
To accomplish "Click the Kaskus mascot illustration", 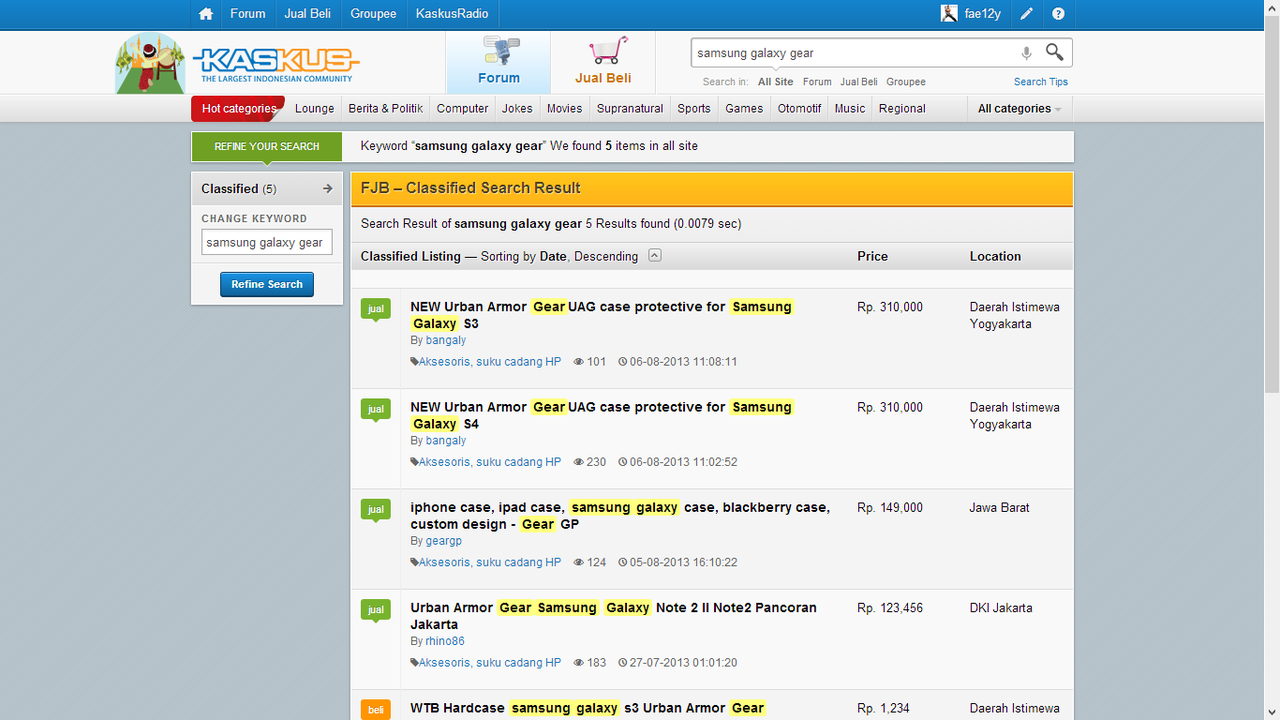I will point(150,64).
